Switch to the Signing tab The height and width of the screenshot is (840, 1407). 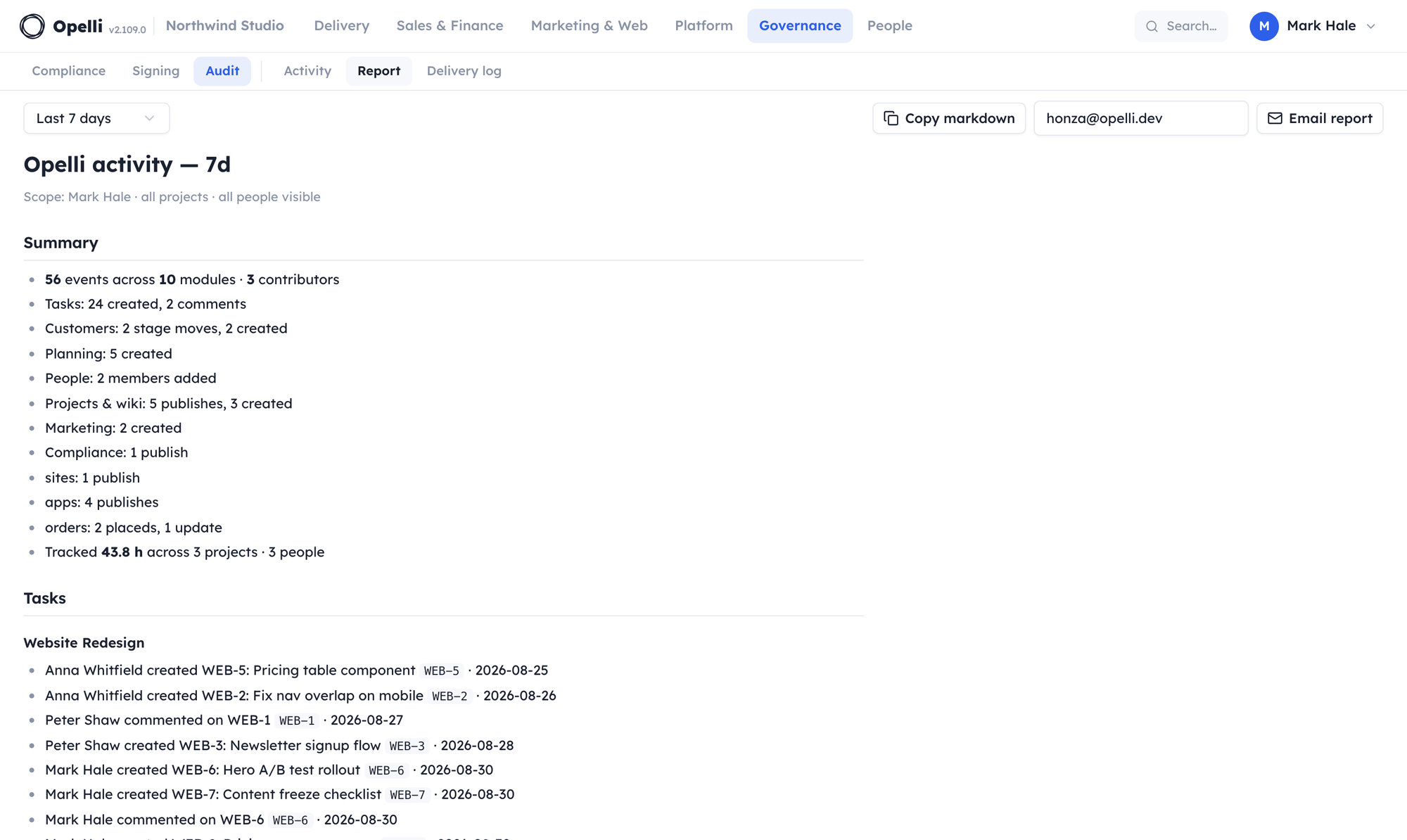click(155, 71)
